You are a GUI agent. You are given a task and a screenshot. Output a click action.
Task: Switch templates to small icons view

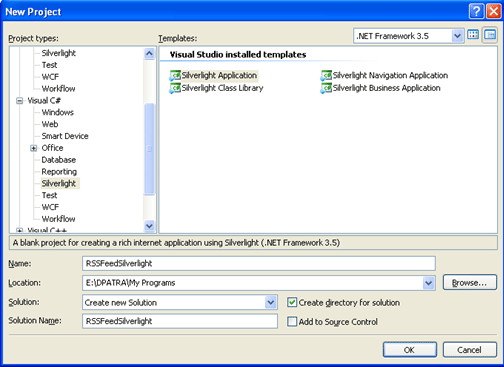click(490, 35)
